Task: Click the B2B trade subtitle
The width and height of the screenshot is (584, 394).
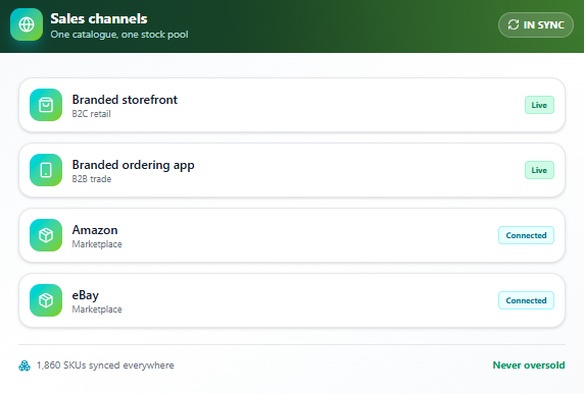Action: pyautogui.click(x=92, y=179)
